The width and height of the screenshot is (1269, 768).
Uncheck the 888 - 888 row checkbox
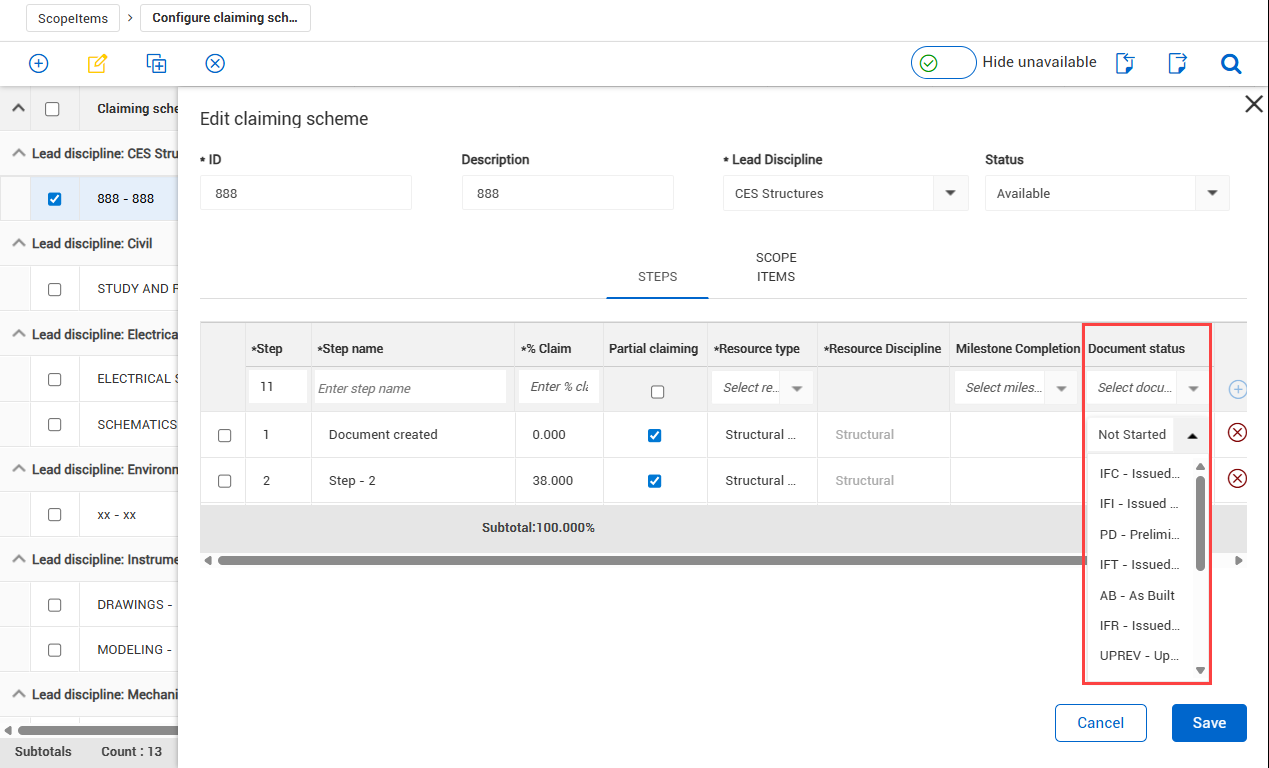coord(55,199)
